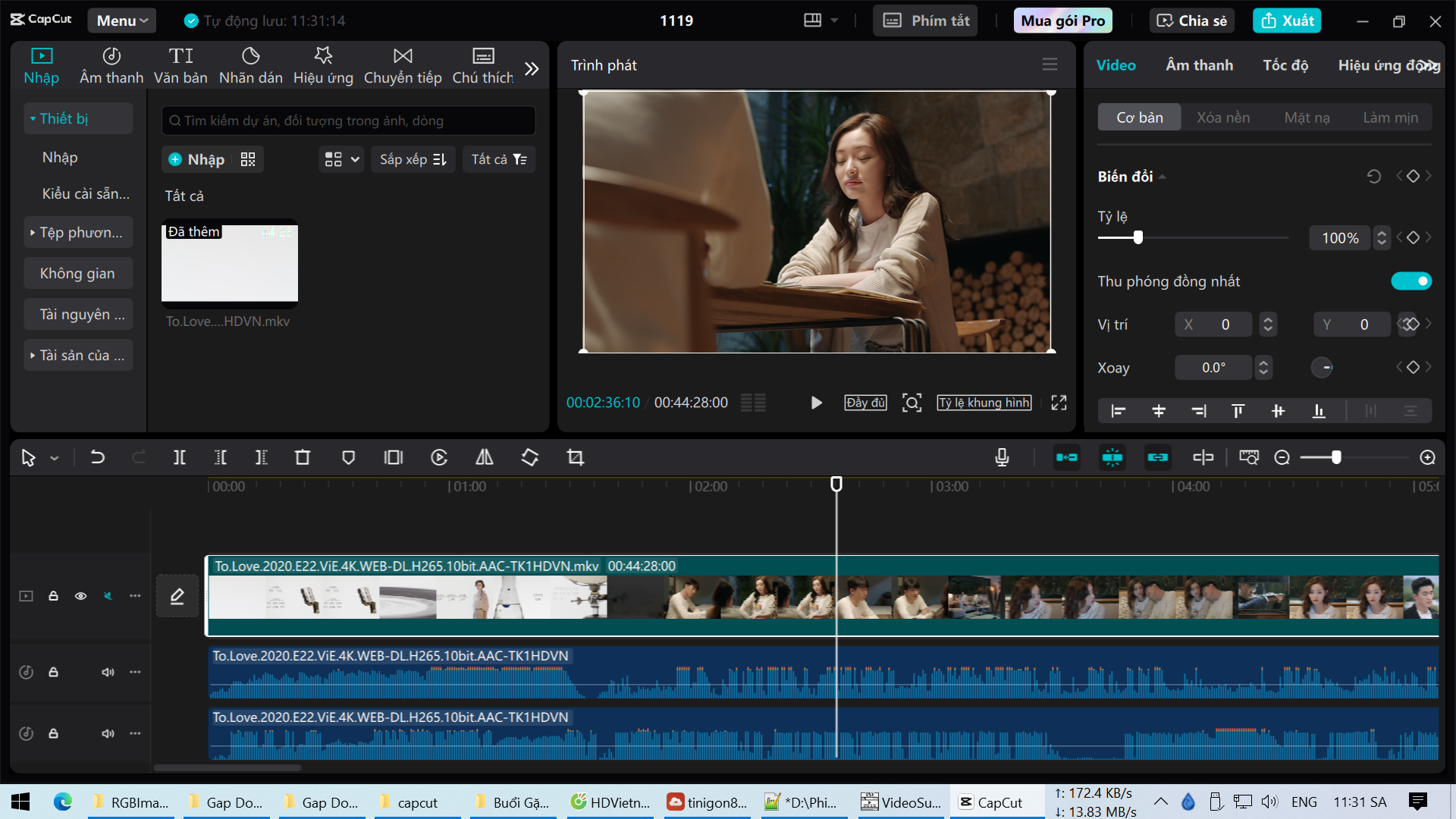The image size is (1456, 819).
Task: Lock the second audio track
Action: click(x=53, y=733)
